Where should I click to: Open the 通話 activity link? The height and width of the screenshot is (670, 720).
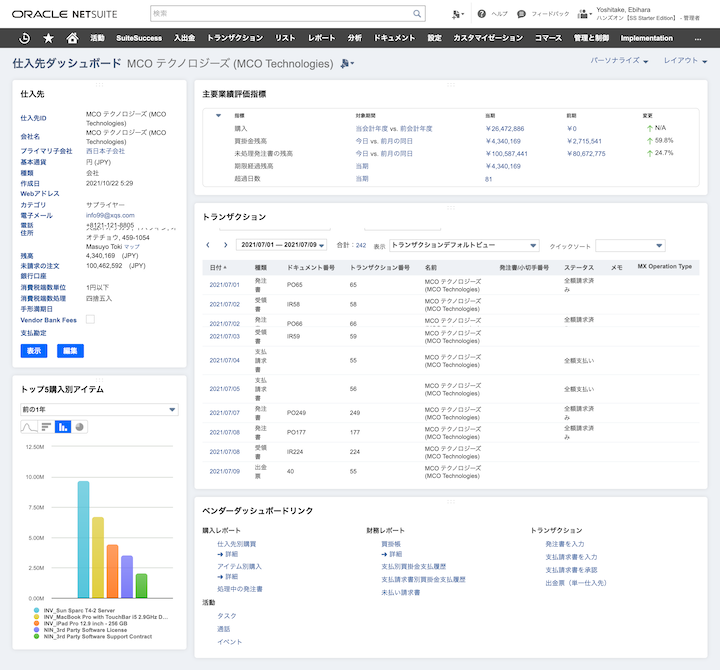(224, 629)
